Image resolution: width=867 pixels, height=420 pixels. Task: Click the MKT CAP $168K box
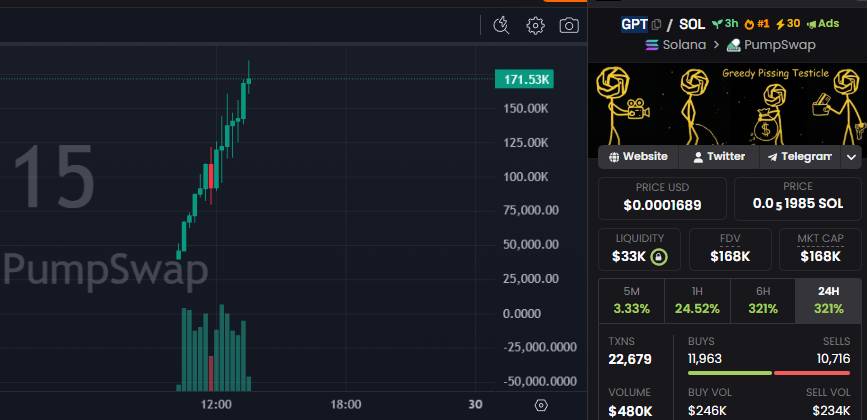pyautogui.click(x=821, y=249)
